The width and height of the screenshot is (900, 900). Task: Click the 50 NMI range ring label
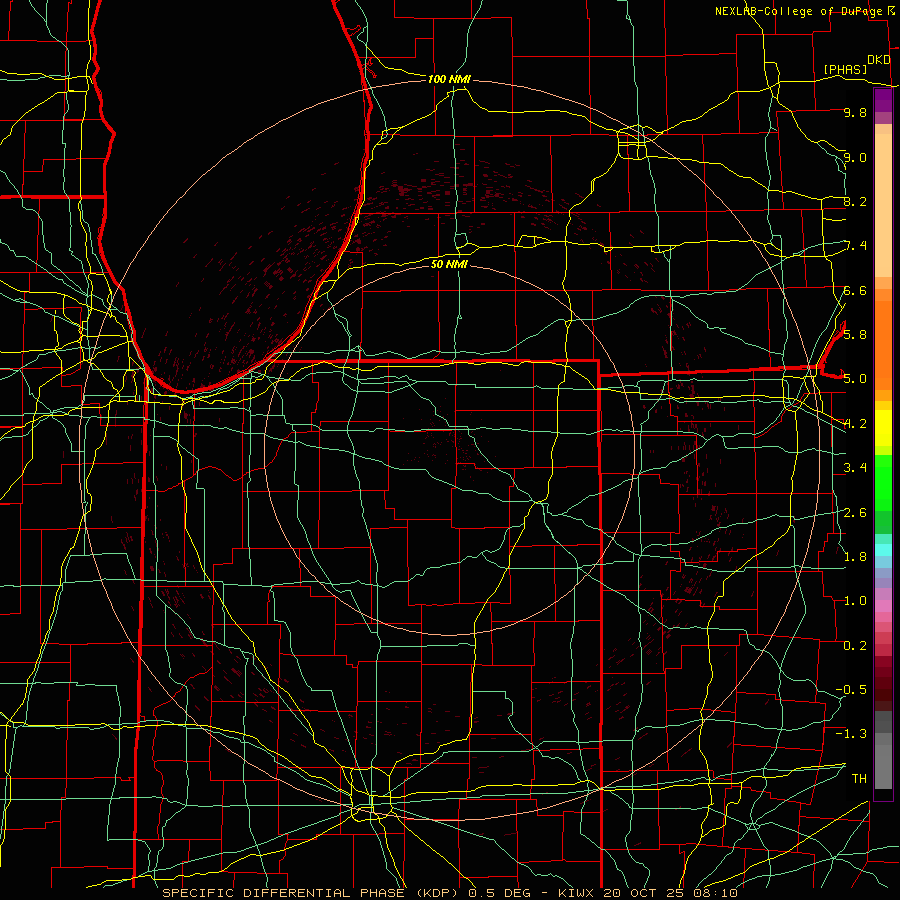(x=449, y=264)
